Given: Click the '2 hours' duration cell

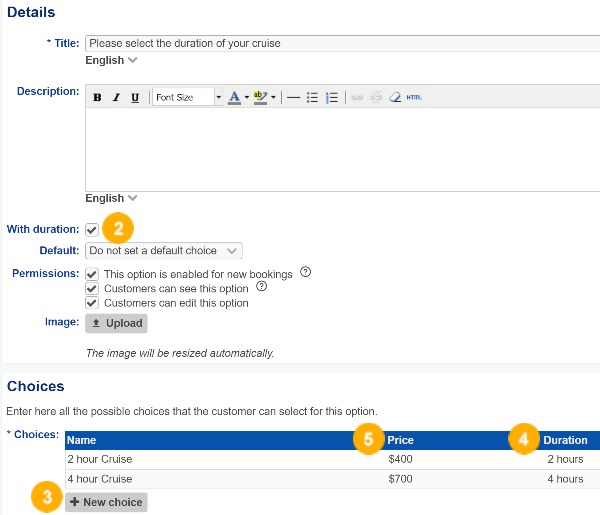Looking at the screenshot, I should (x=565, y=459).
